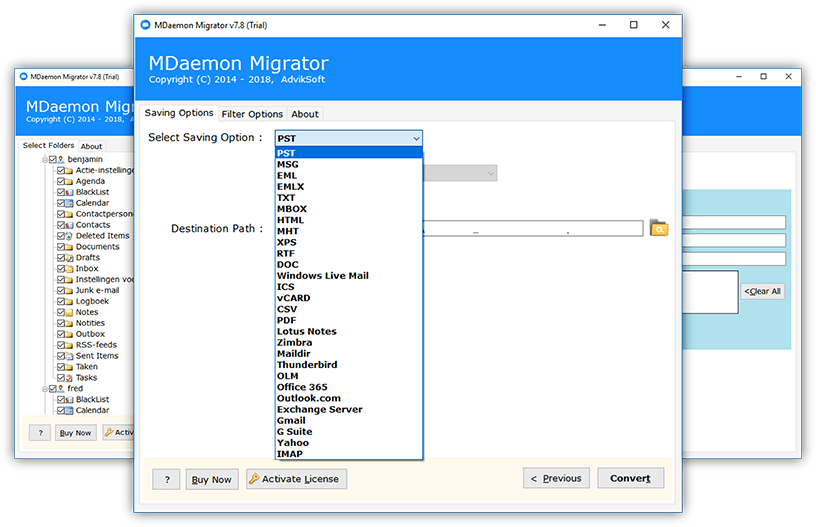Screen dimensions: 816x527
Task: Click the folder browse icon beside Destination Path
Action: click(659, 228)
